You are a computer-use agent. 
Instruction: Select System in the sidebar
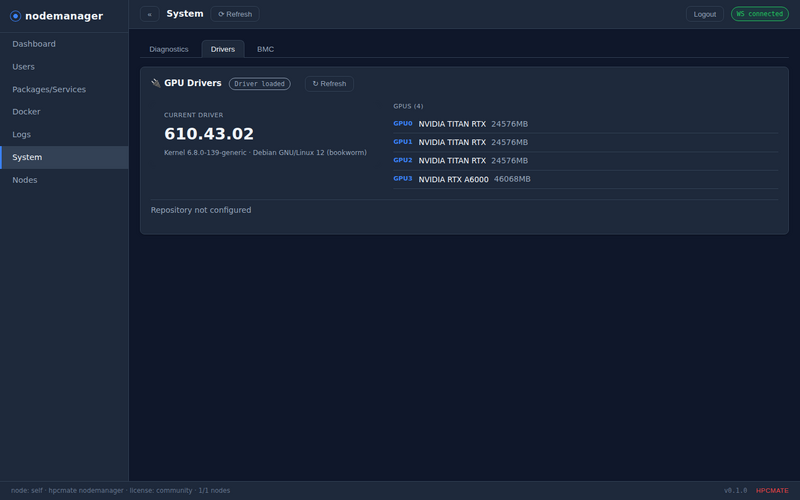click(x=64, y=157)
